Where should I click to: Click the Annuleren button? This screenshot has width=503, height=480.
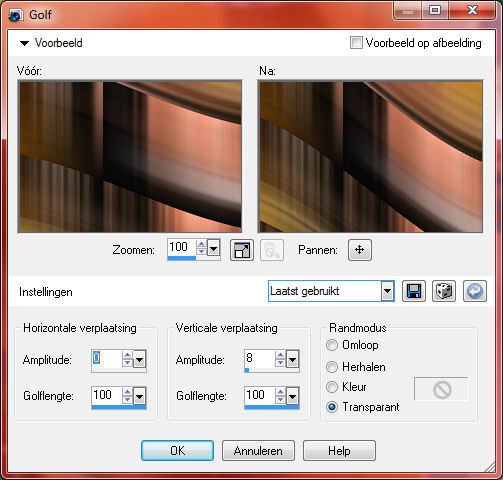[258, 451]
